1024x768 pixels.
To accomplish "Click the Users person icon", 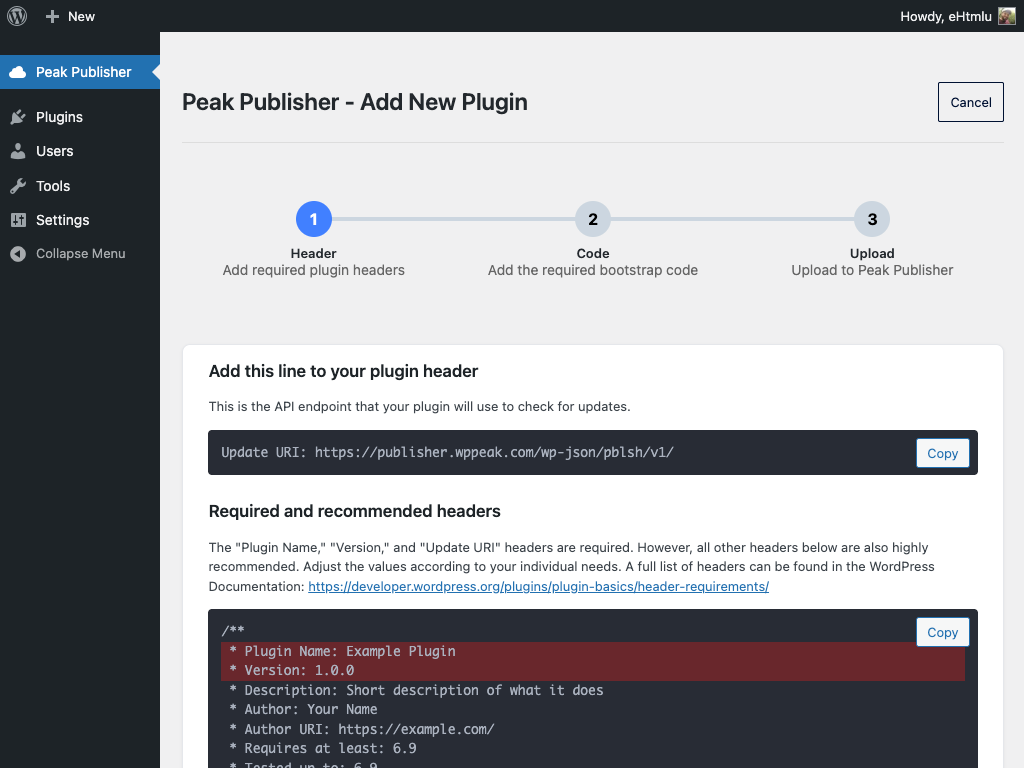I will pyautogui.click(x=17, y=151).
